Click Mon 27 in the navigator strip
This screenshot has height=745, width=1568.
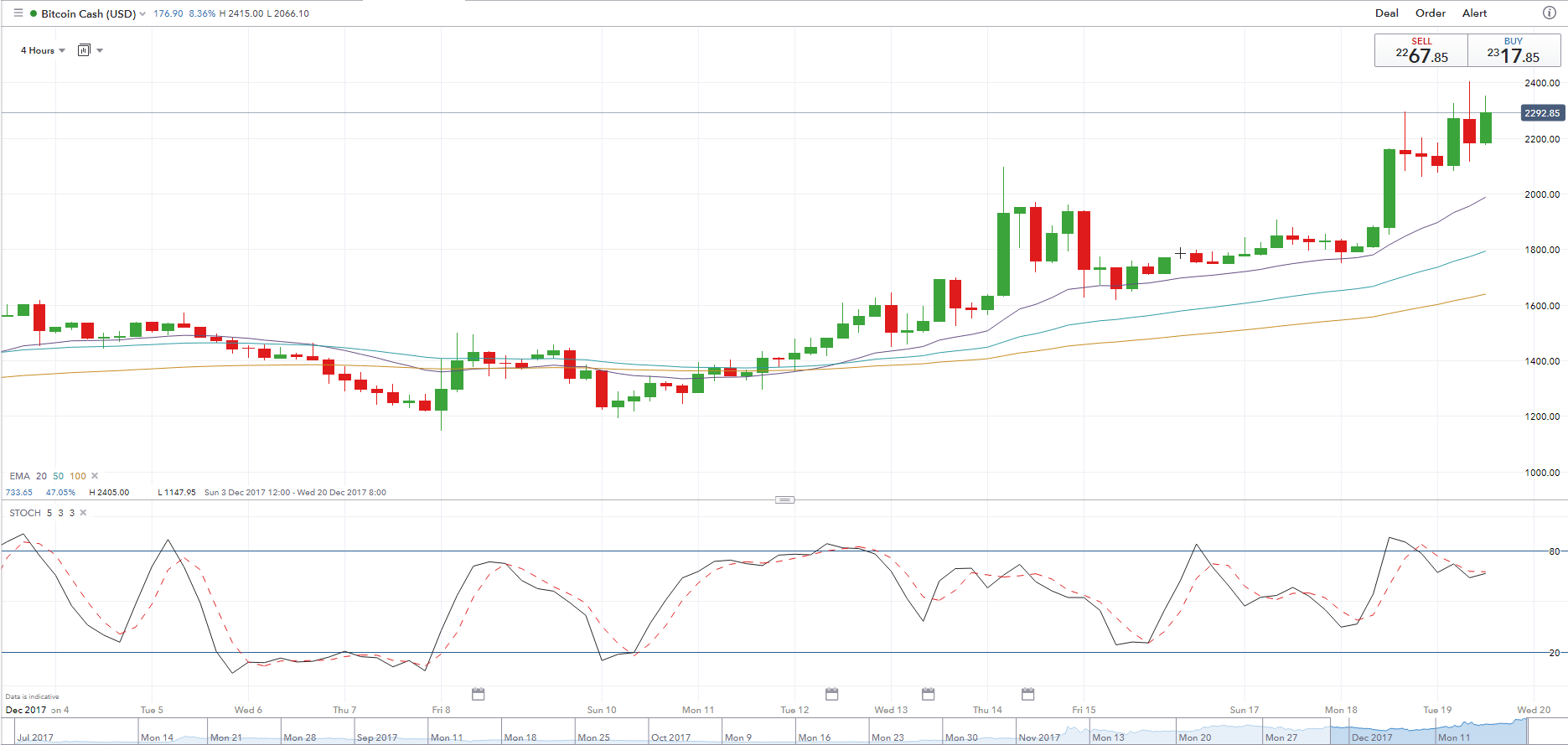(x=1281, y=737)
